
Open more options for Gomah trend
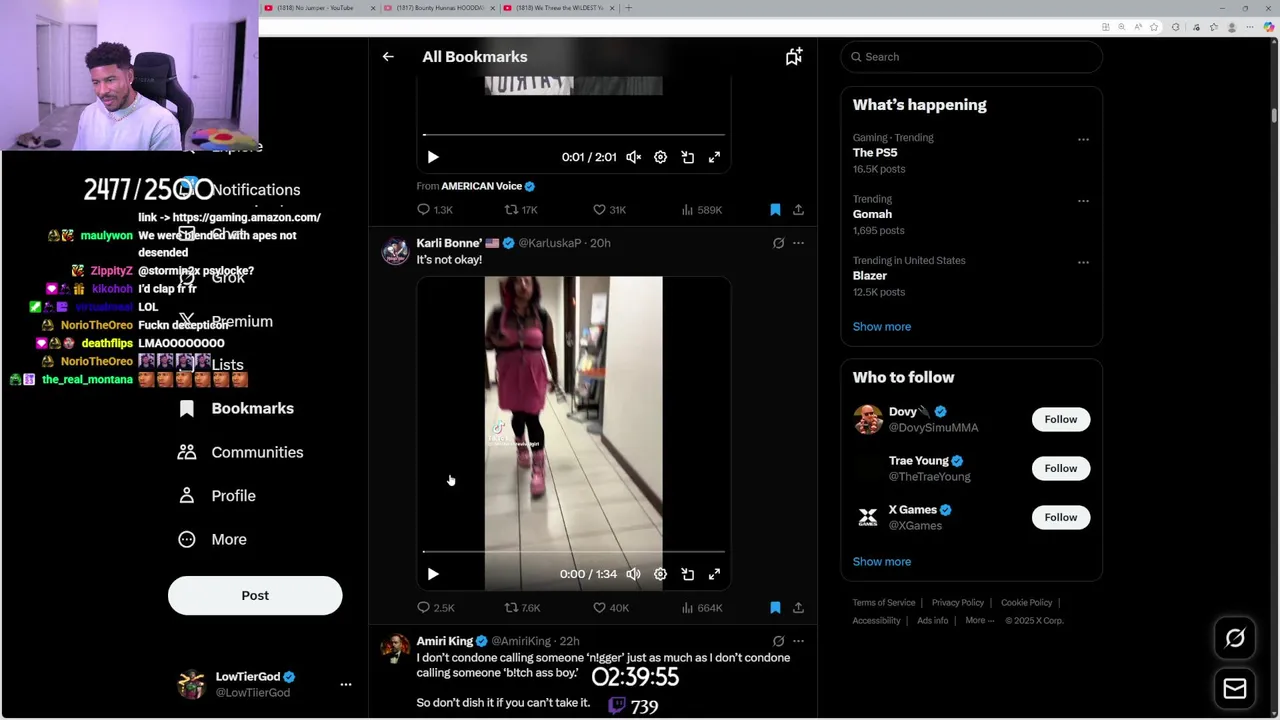[1083, 201]
